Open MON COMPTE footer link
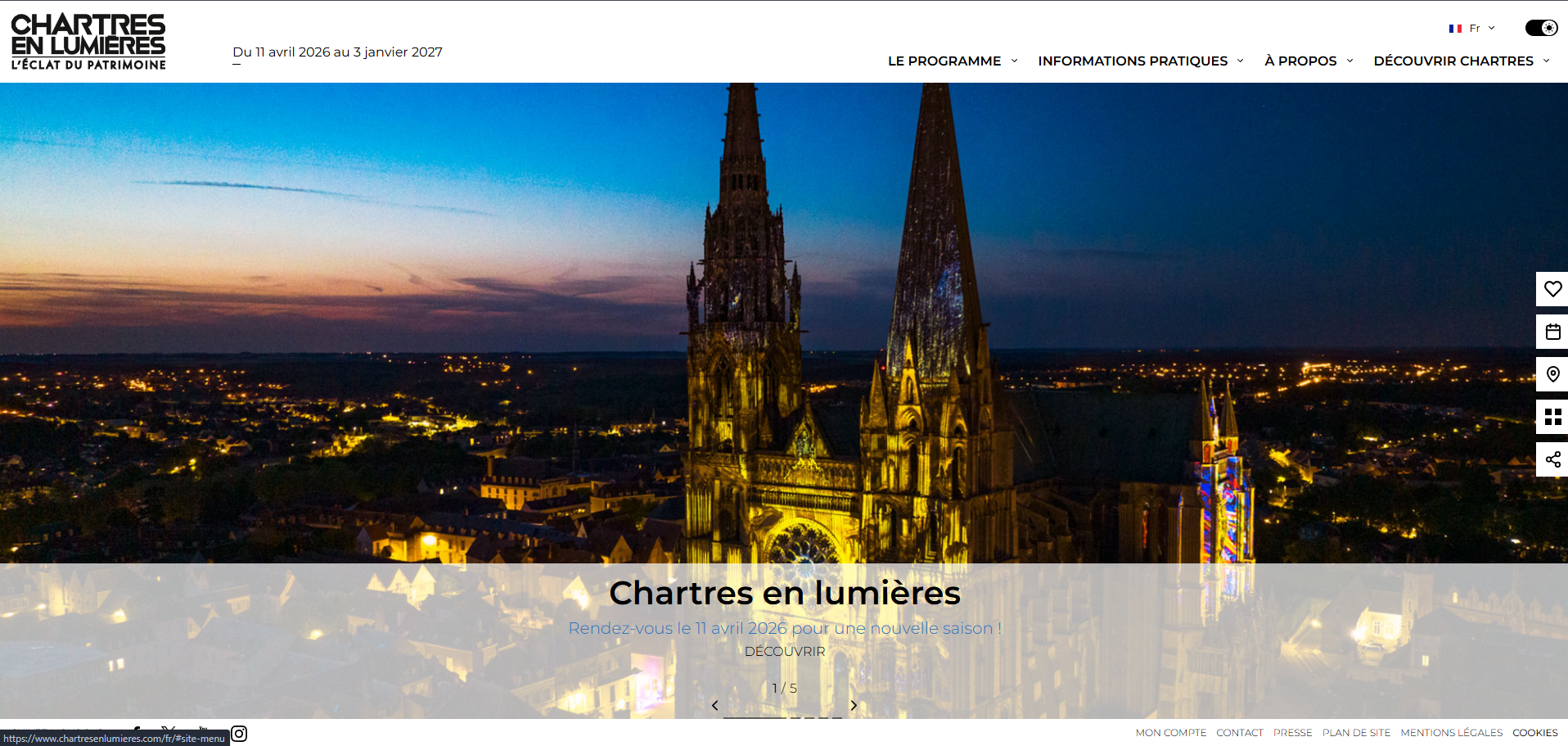This screenshot has height=746, width=1568. coord(1170,733)
